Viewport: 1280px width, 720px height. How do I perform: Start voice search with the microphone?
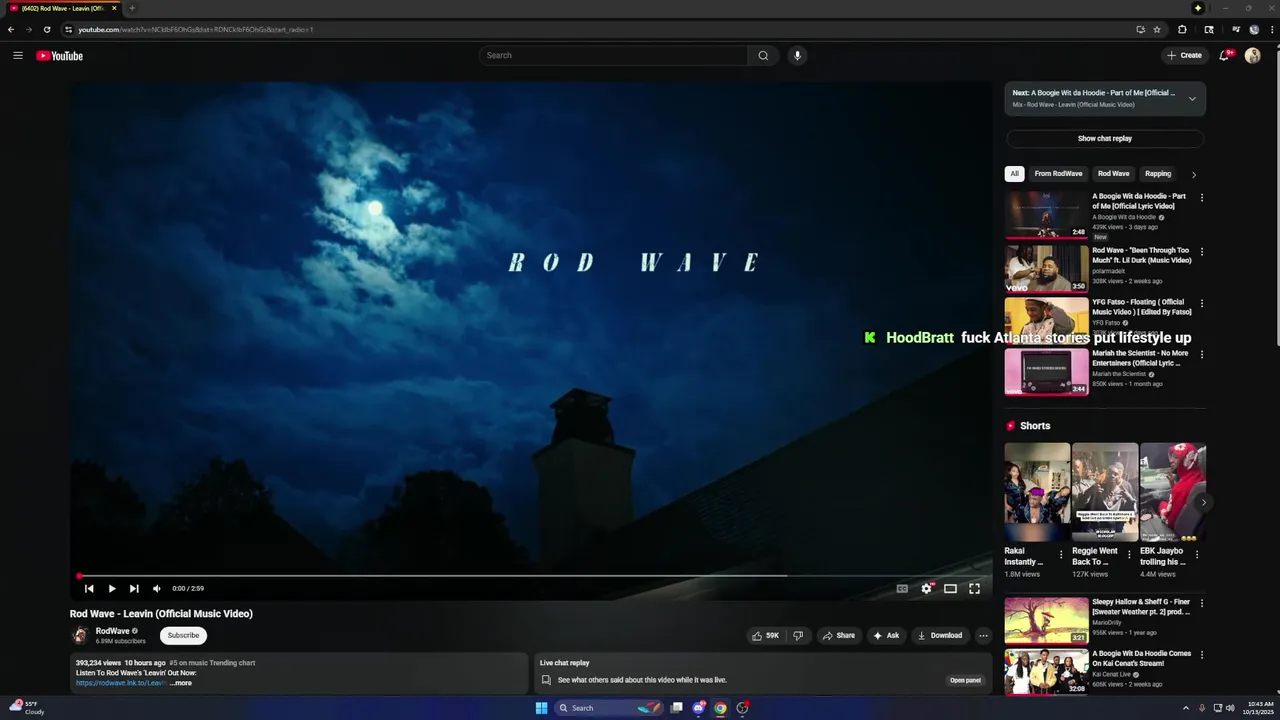pos(797,55)
